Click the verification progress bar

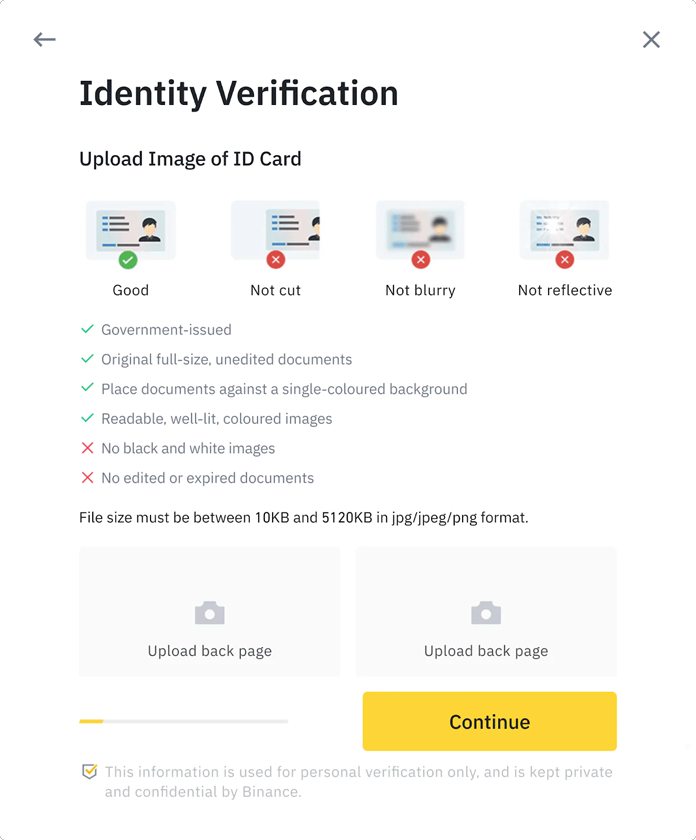click(183, 721)
